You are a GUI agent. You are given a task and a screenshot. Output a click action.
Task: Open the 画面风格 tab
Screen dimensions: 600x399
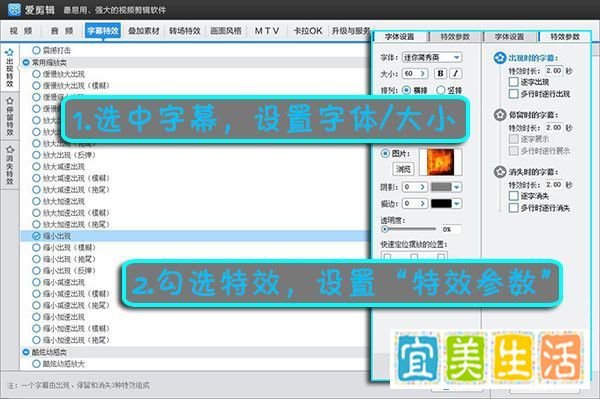pos(226,31)
